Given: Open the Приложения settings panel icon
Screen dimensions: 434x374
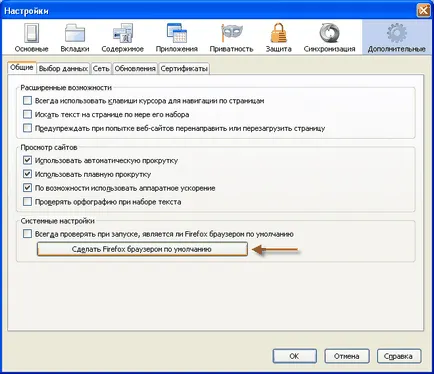Looking at the screenshot, I should pyautogui.click(x=177, y=37).
